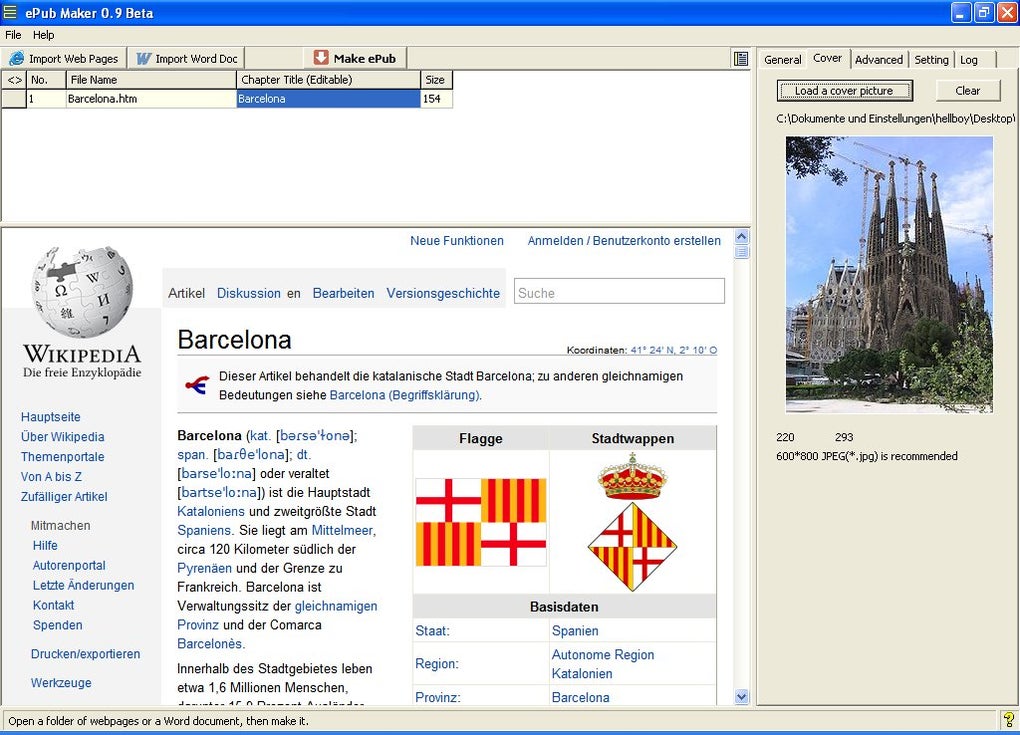Open the app menu icon in title bar

[10, 12]
